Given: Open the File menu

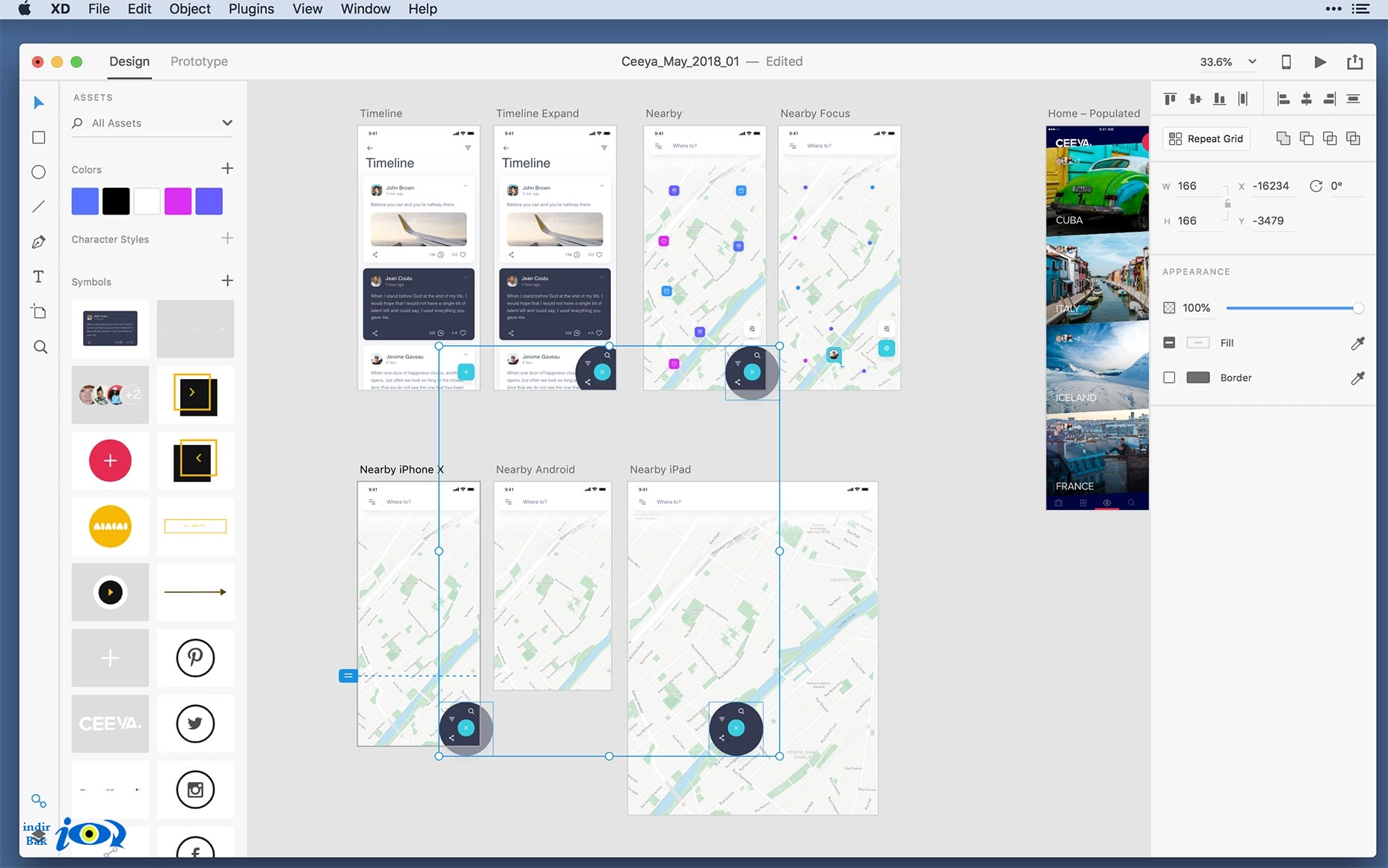Looking at the screenshot, I should pos(99,9).
